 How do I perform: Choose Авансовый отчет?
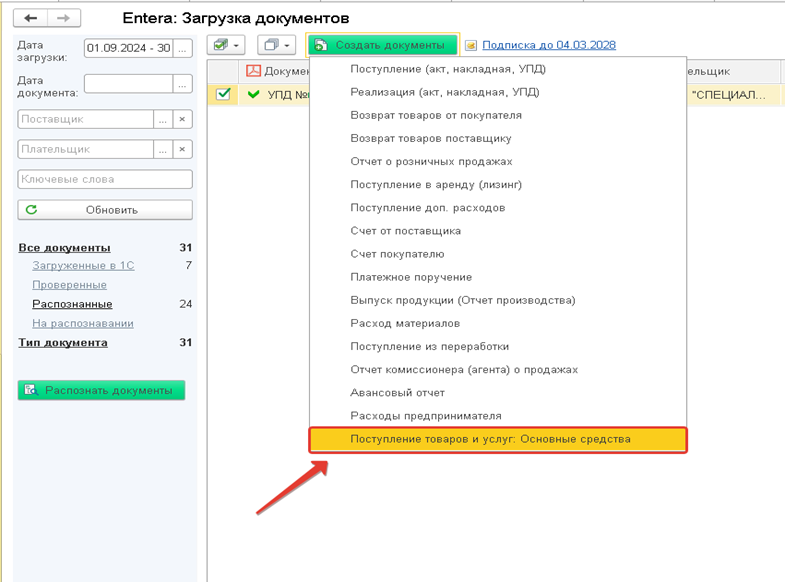click(498, 393)
